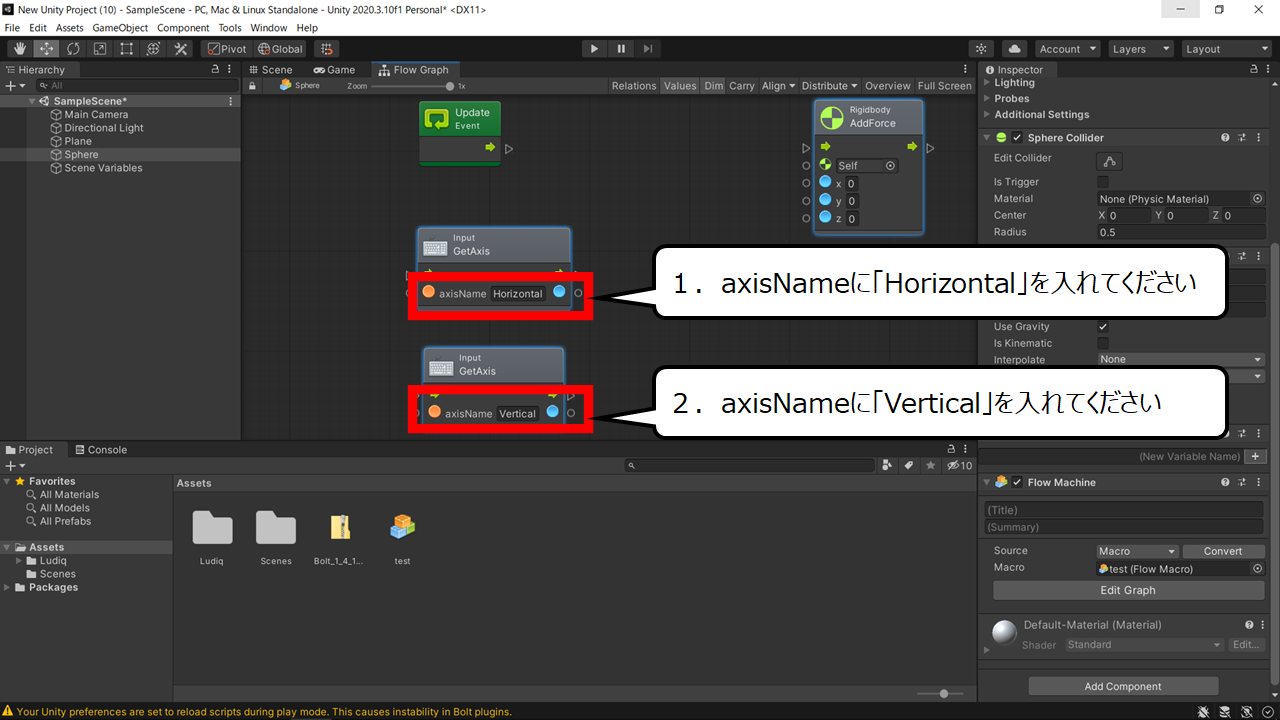Toggle Global handle rotation
The height and width of the screenshot is (720, 1280).
(x=280, y=49)
